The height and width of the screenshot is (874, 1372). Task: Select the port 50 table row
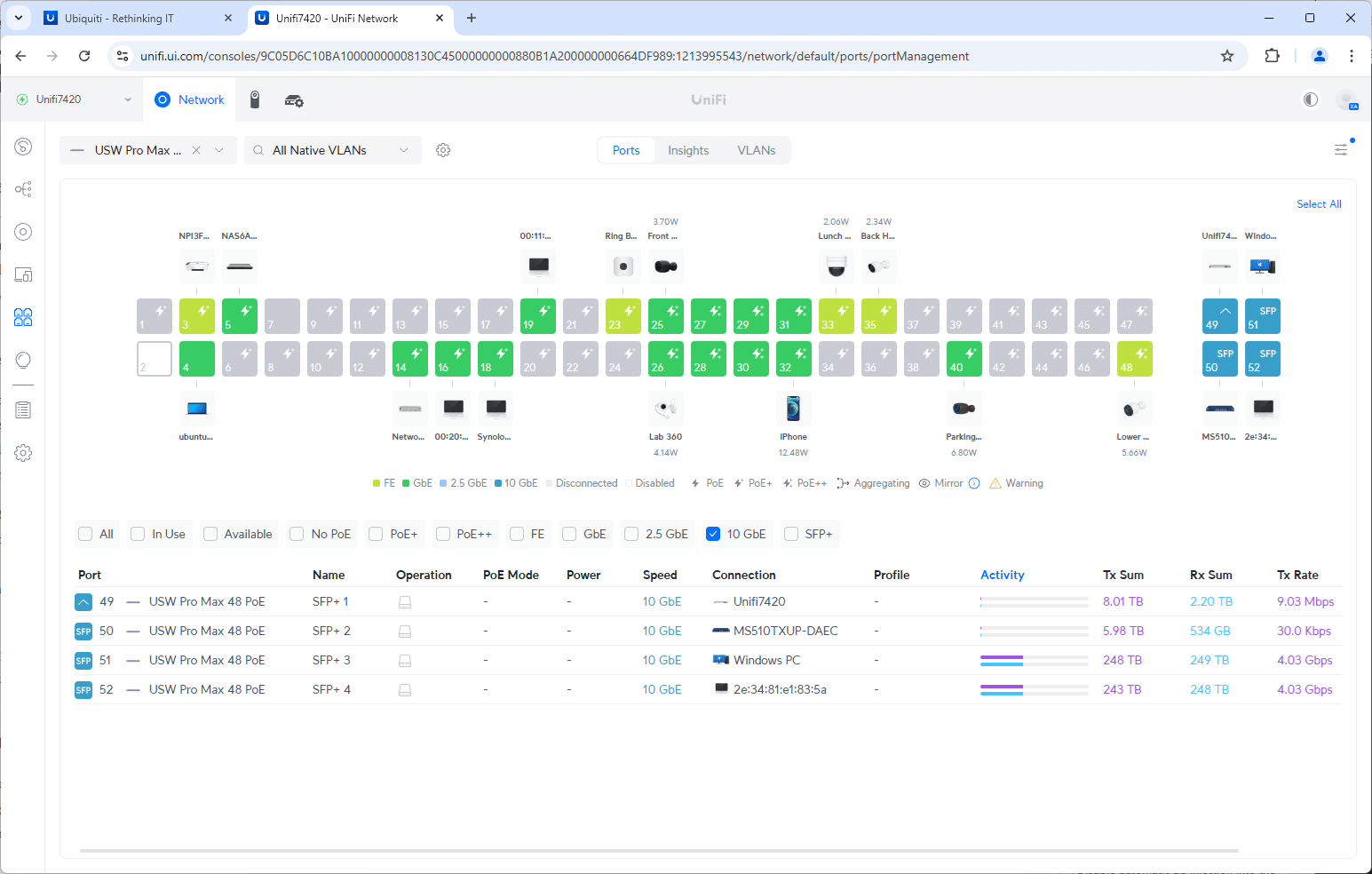(x=707, y=631)
